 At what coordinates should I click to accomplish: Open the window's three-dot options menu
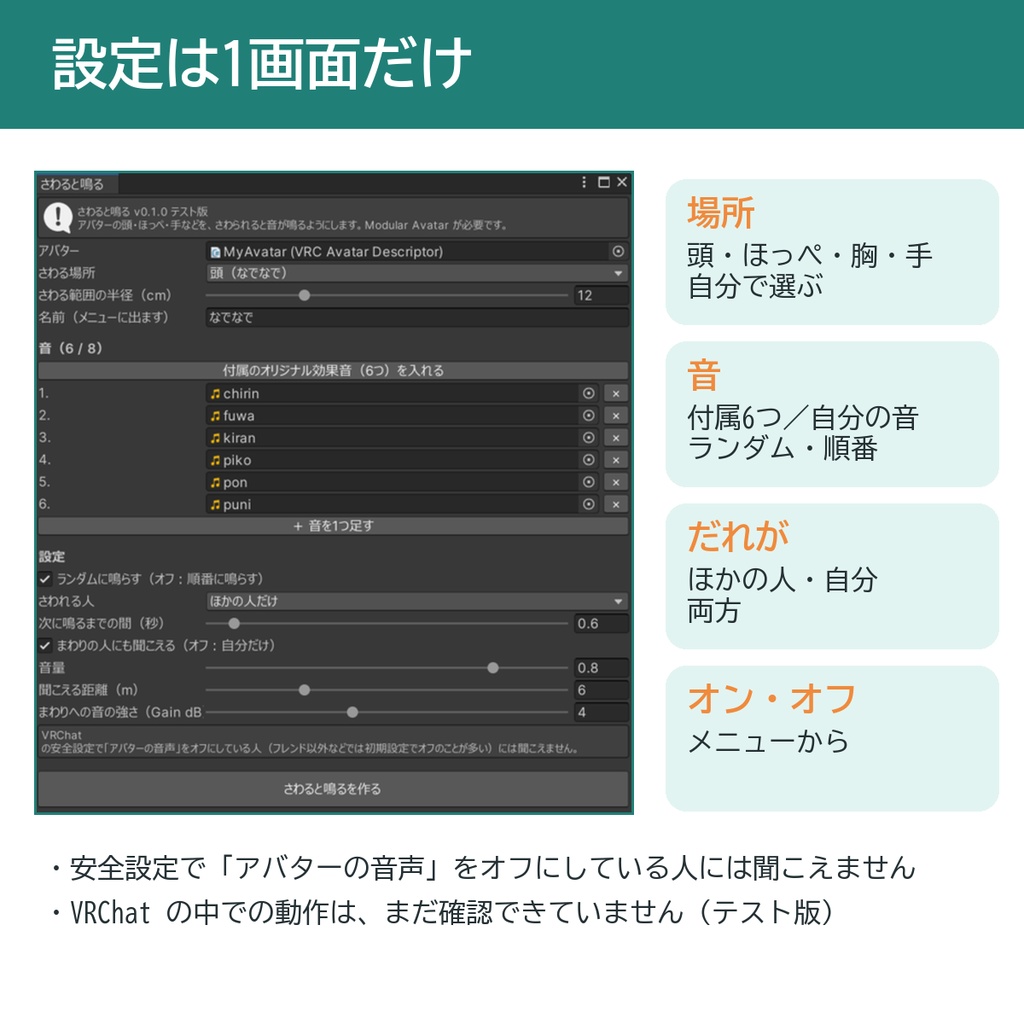[584, 182]
